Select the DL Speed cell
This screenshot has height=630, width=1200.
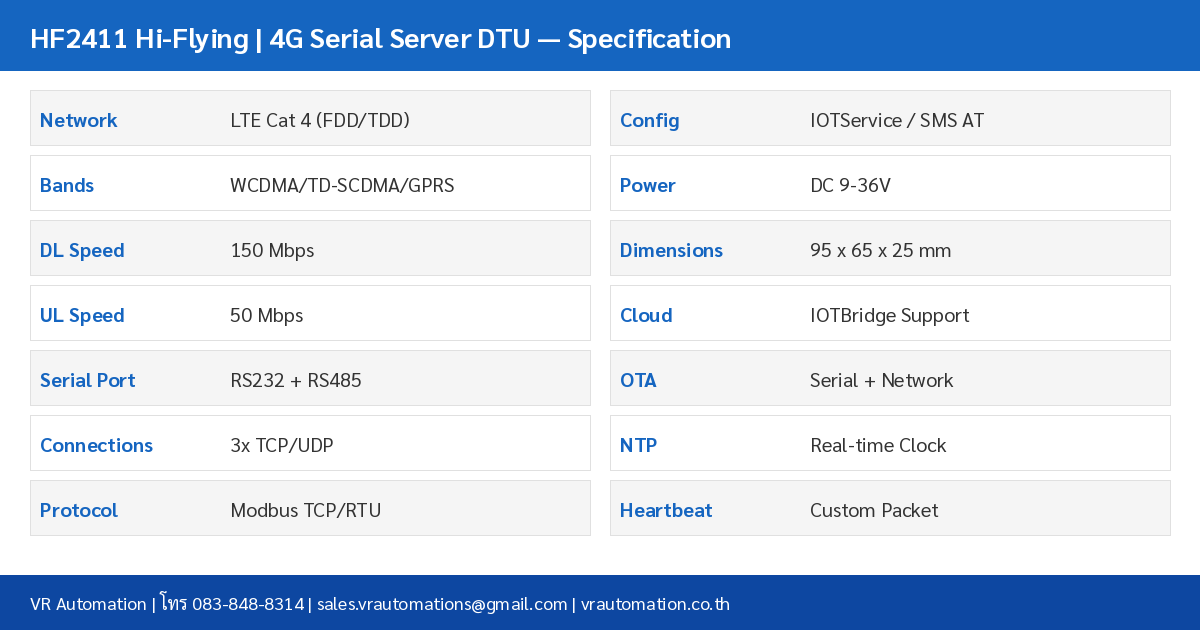pos(82,250)
